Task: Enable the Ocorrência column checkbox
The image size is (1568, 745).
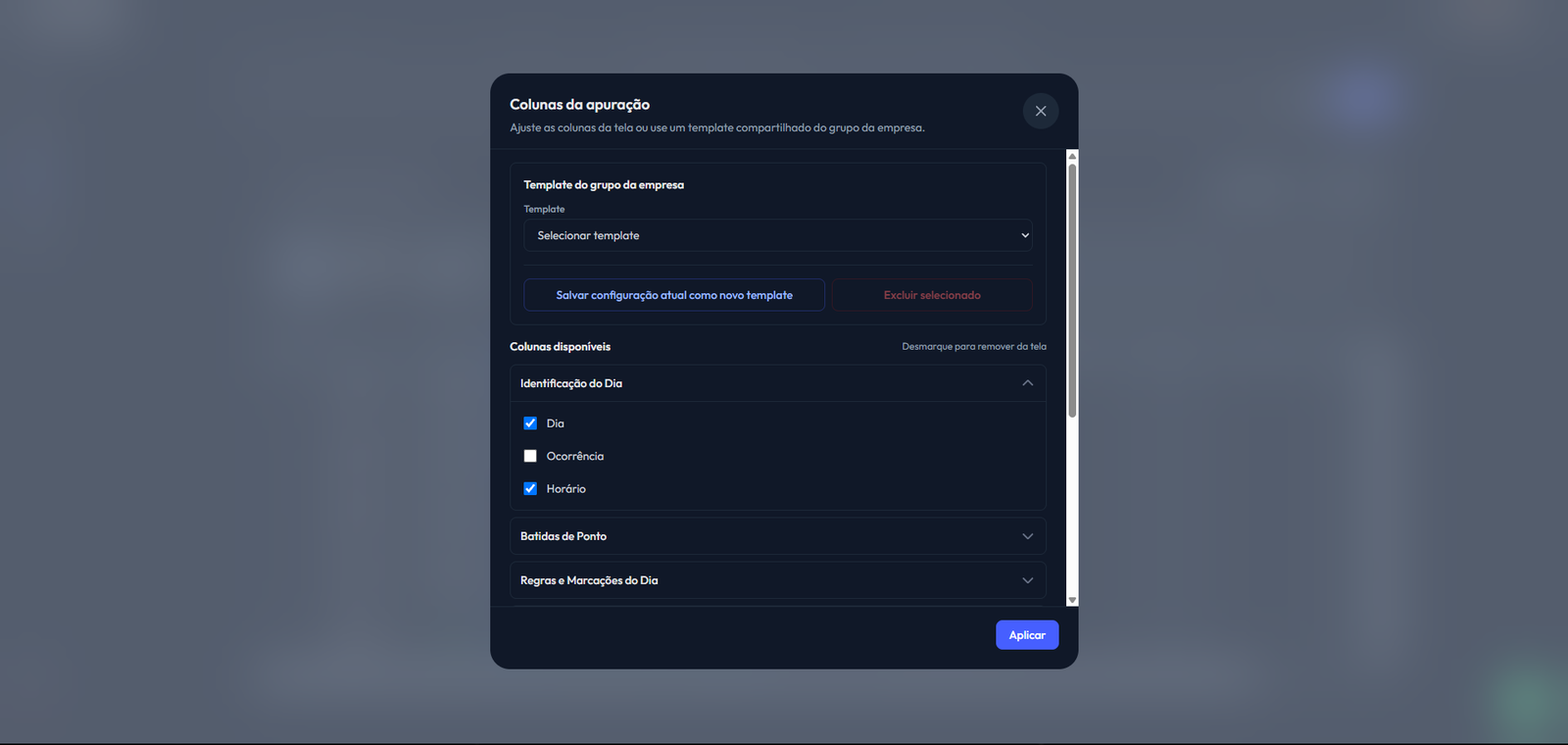Action: (x=530, y=456)
